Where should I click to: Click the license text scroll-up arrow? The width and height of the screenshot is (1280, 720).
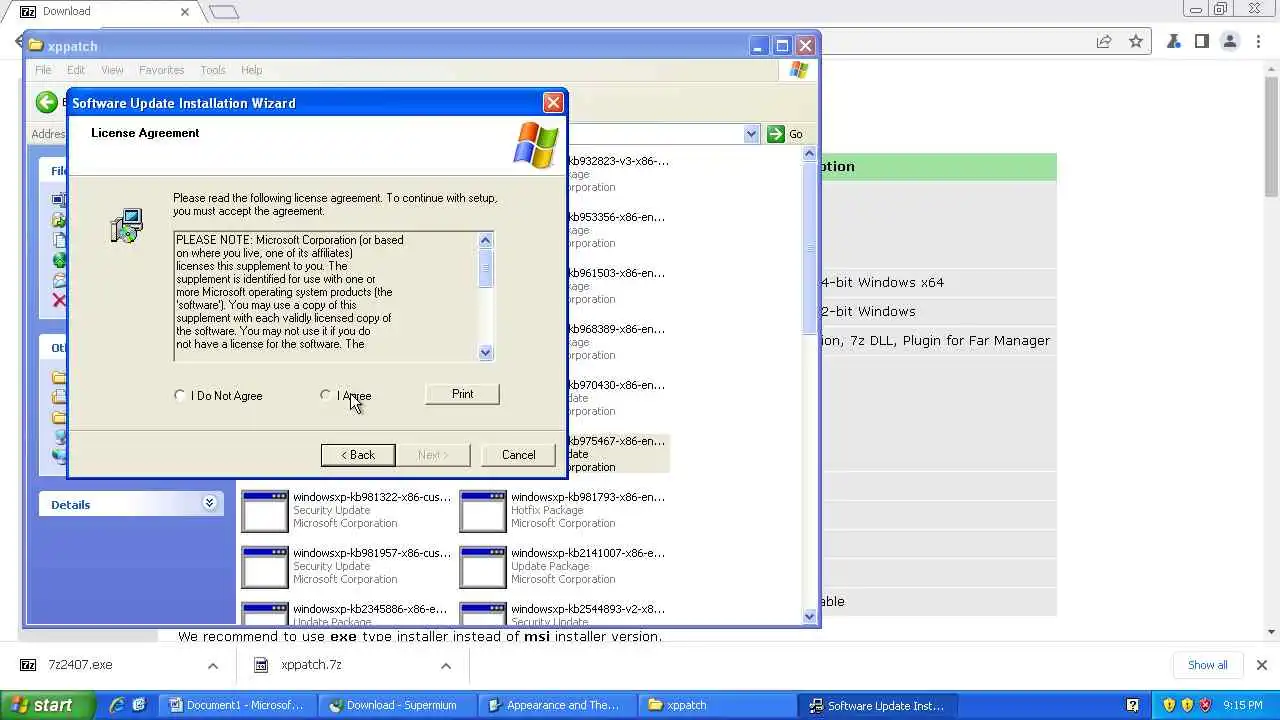coord(486,240)
